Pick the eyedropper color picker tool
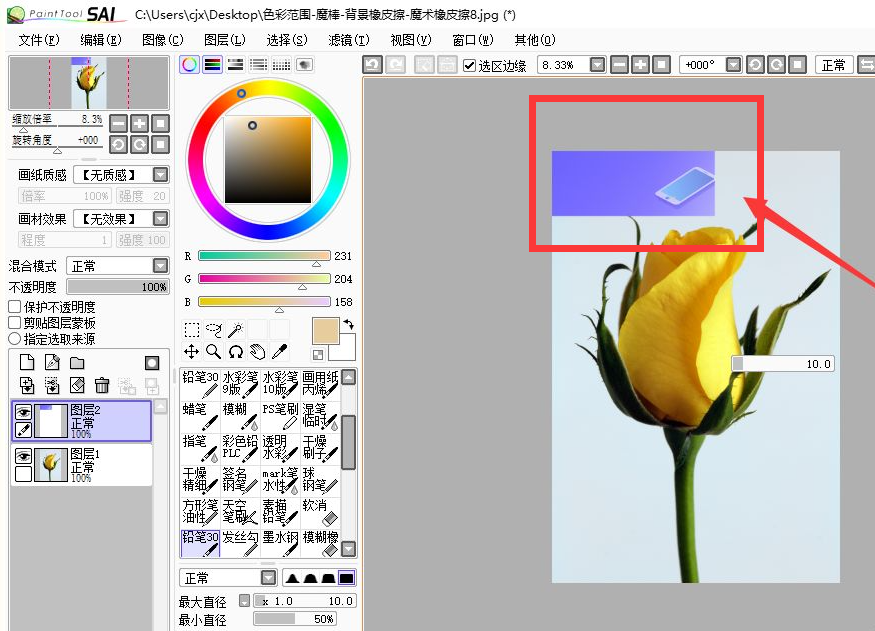Viewport: 875px width, 631px height. coord(280,351)
